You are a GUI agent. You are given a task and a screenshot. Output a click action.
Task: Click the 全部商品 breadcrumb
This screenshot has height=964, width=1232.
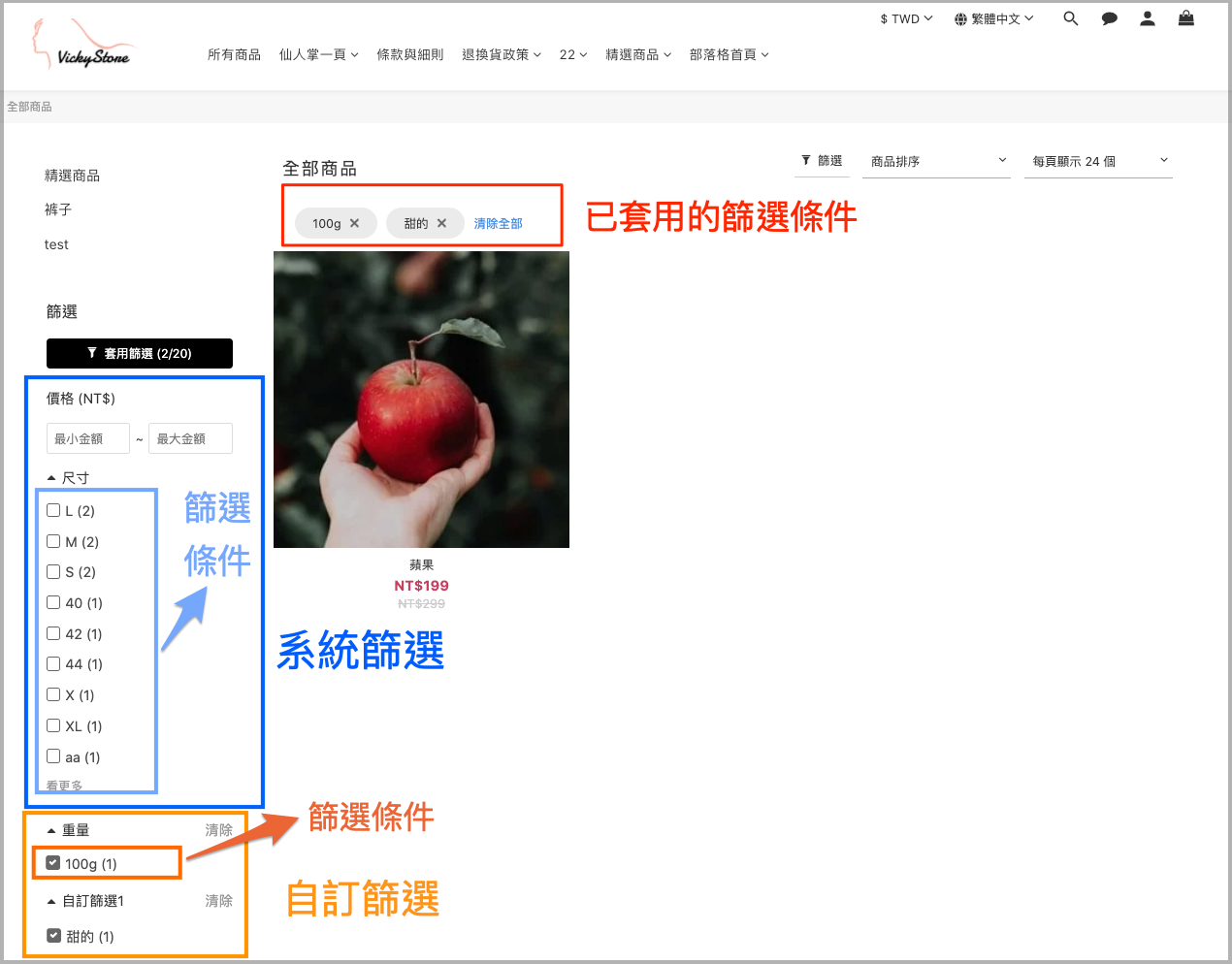point(29,107)
